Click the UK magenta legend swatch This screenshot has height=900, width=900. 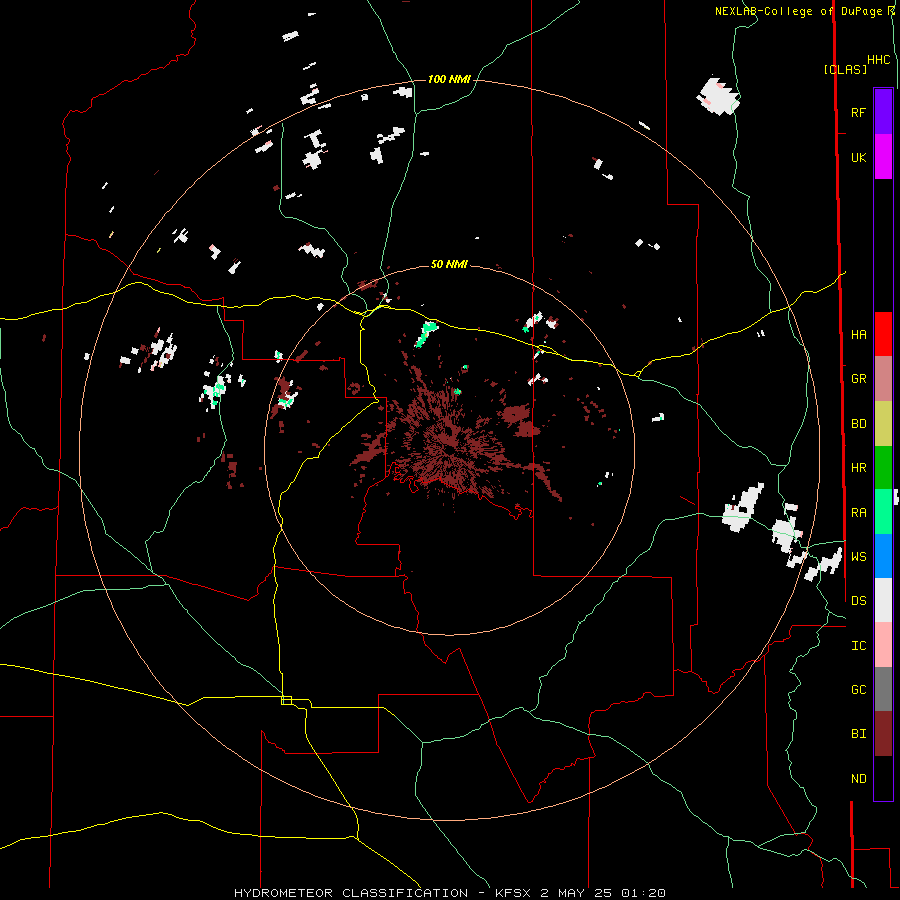click(883, 157)
